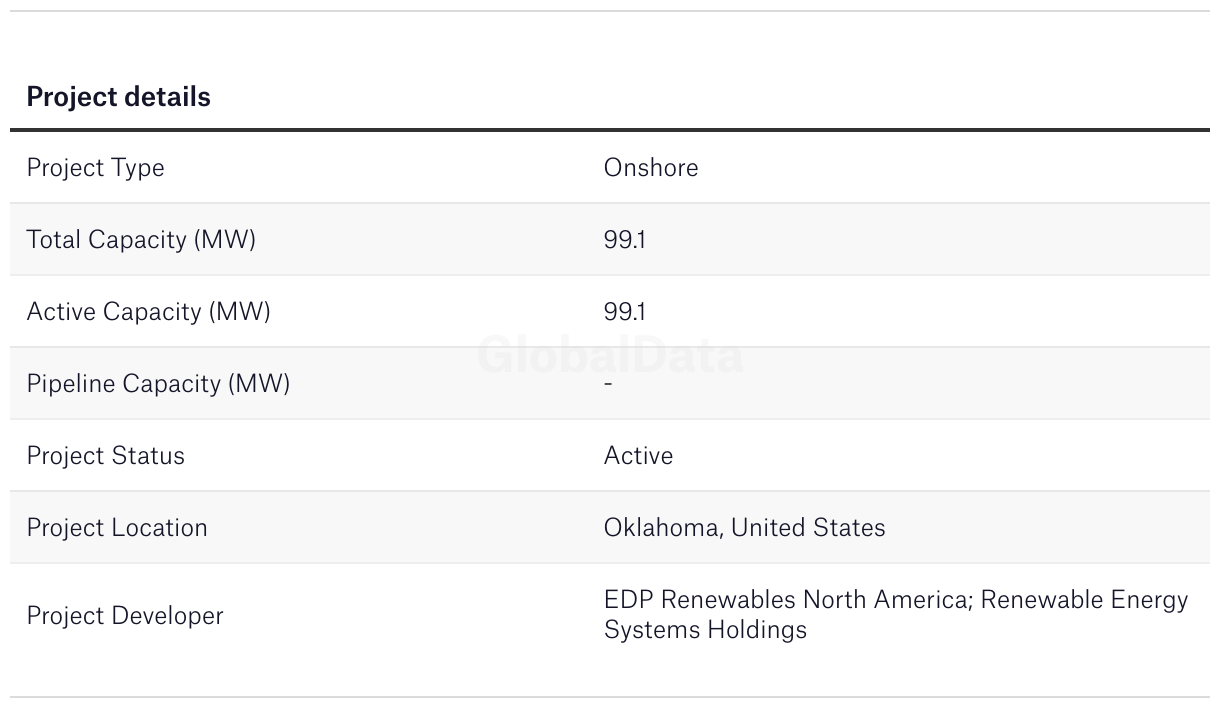Click the Project details heading

tap(118, 97)
